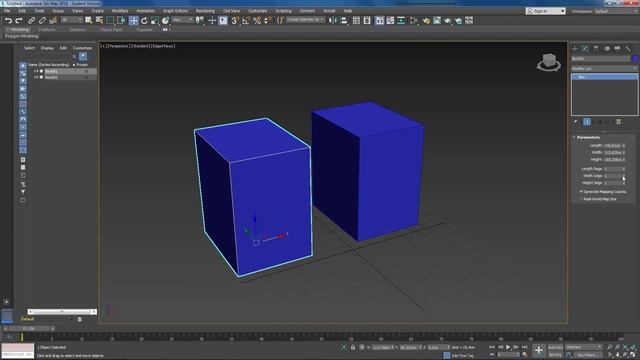Activate Bind to Space Warp tool

(53, 20)
